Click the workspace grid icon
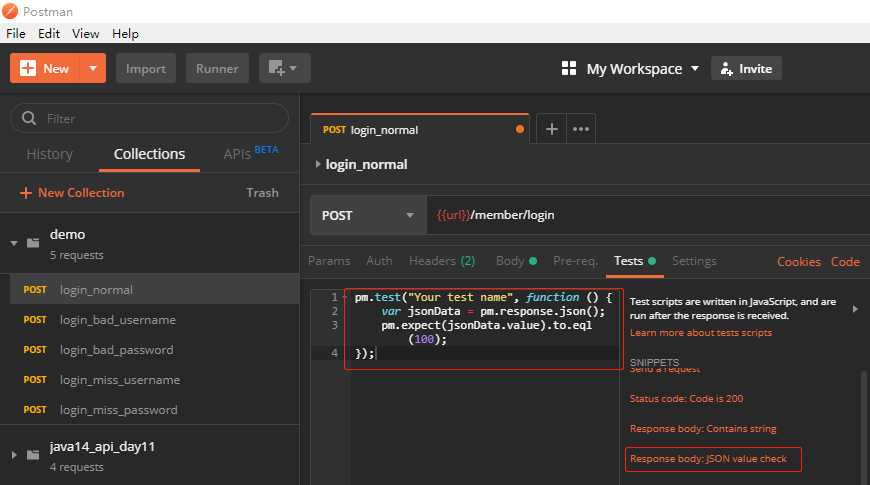 (x=569, y=68)
